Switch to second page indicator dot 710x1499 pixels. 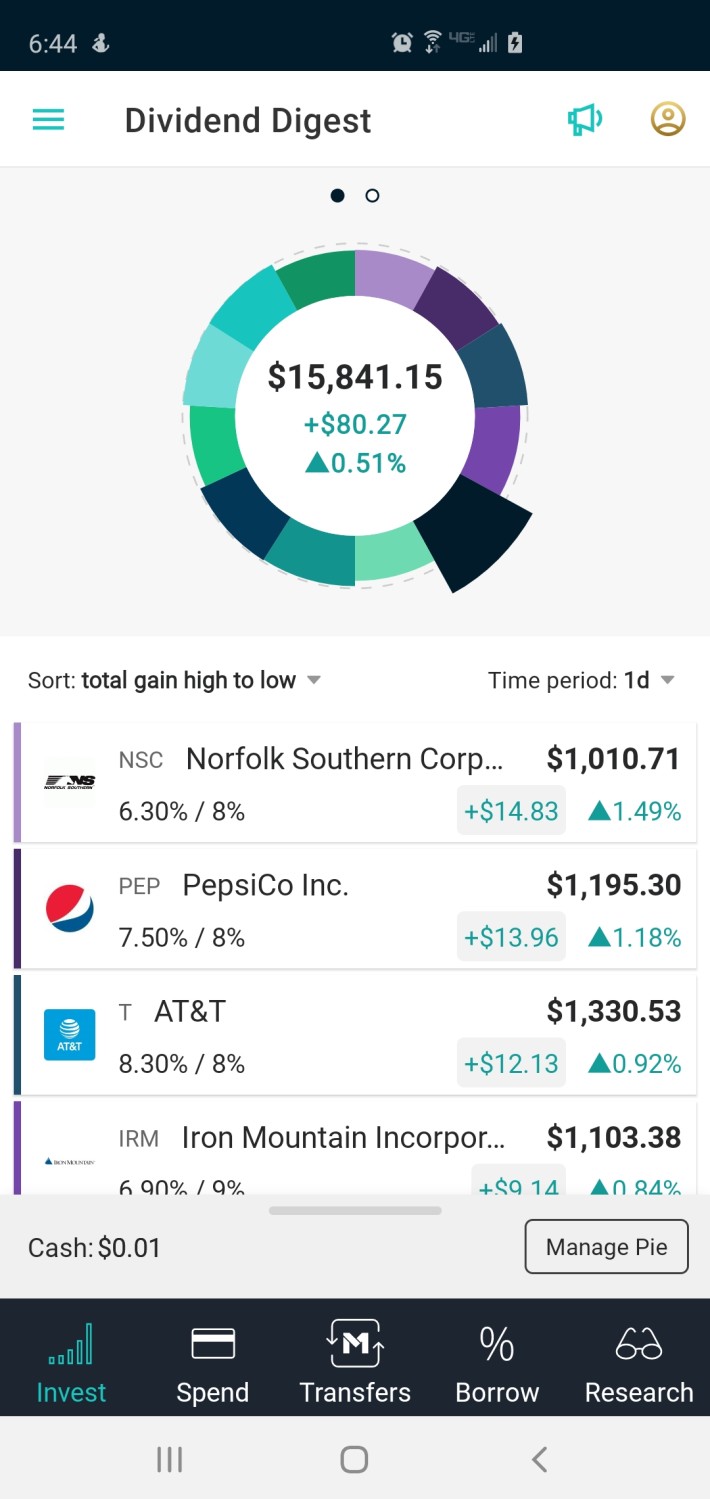click(372, 196)
